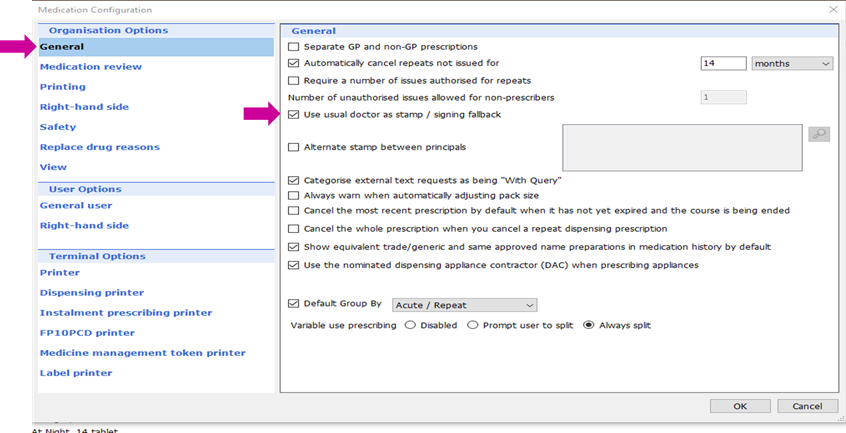The image size is (846, 433).
Task: Open Replace drug reasons section
Action: click(99, 147)
